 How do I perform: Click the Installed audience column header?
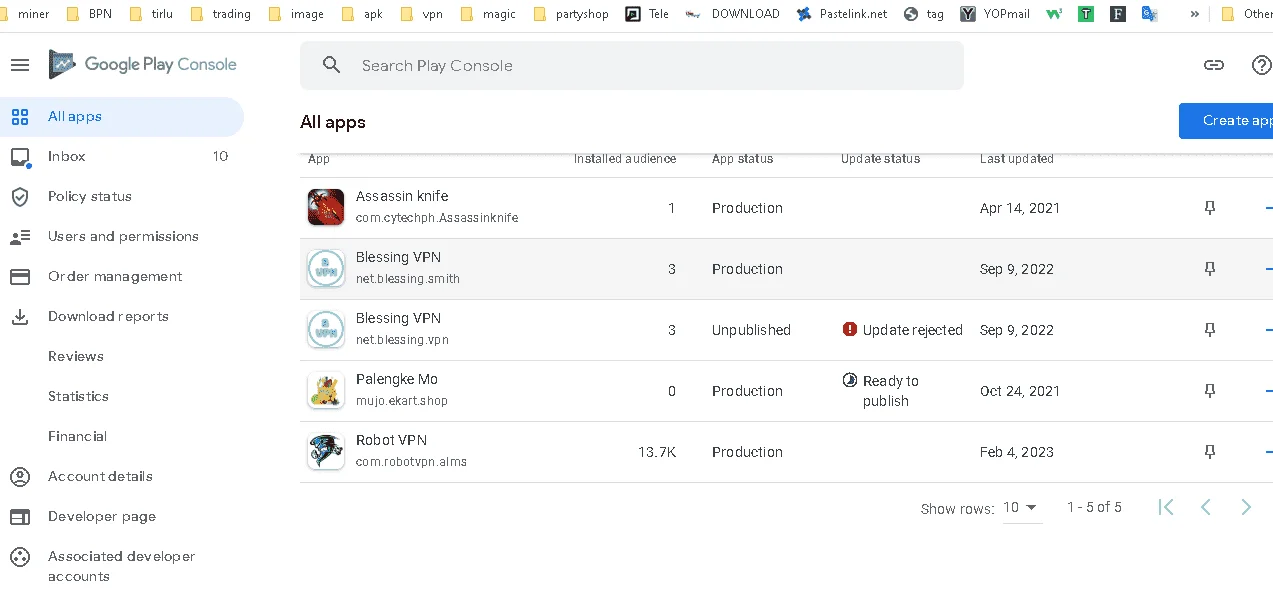point(625,159)
